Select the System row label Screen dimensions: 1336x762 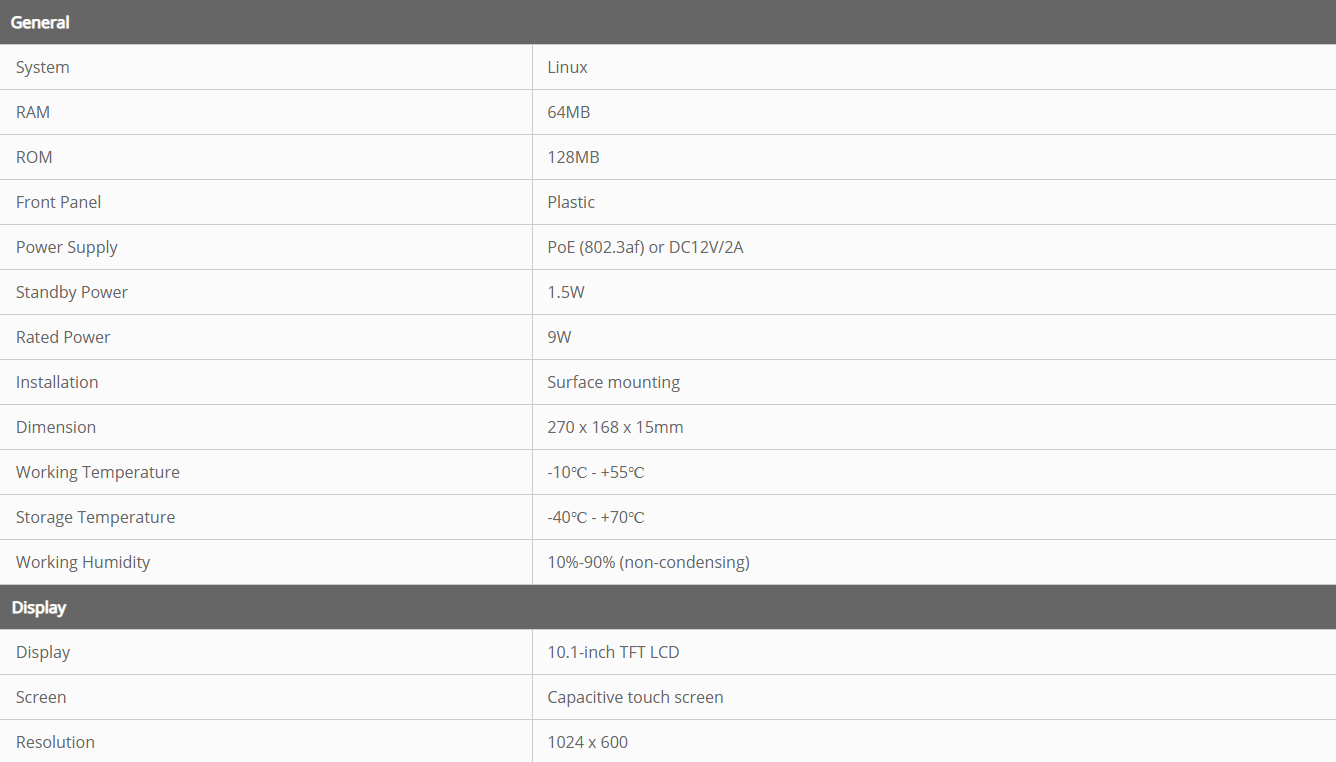[x=43, y=67]
